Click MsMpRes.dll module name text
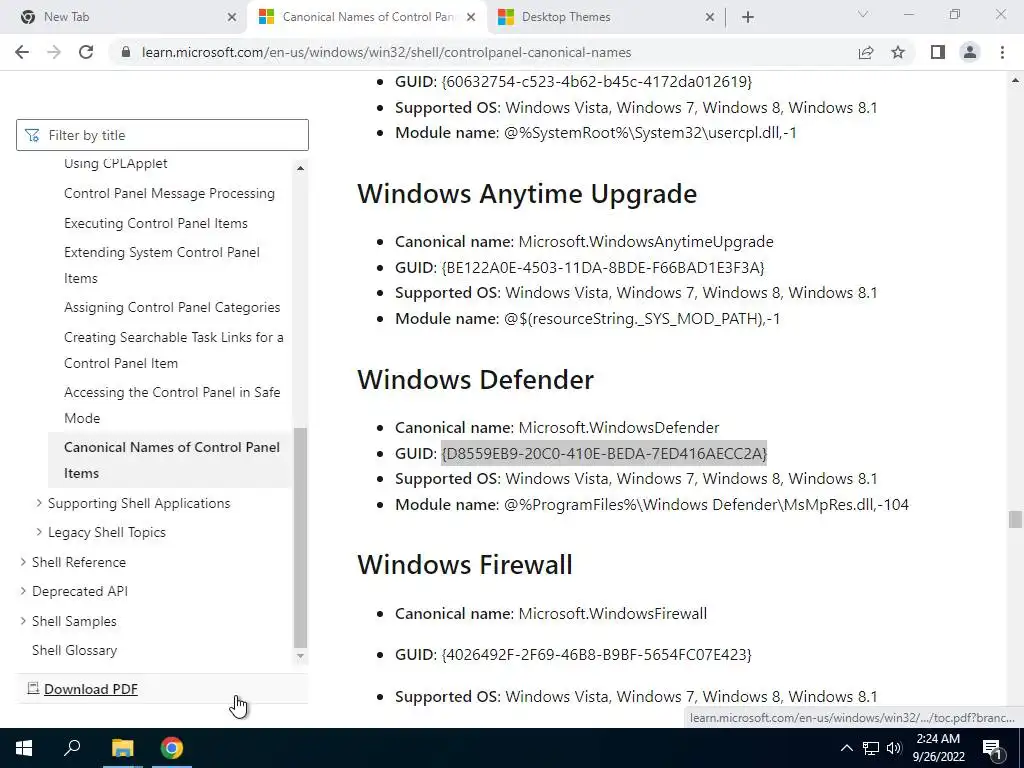This screenshot has height=768, width=1024. click(x=706, y=505)
